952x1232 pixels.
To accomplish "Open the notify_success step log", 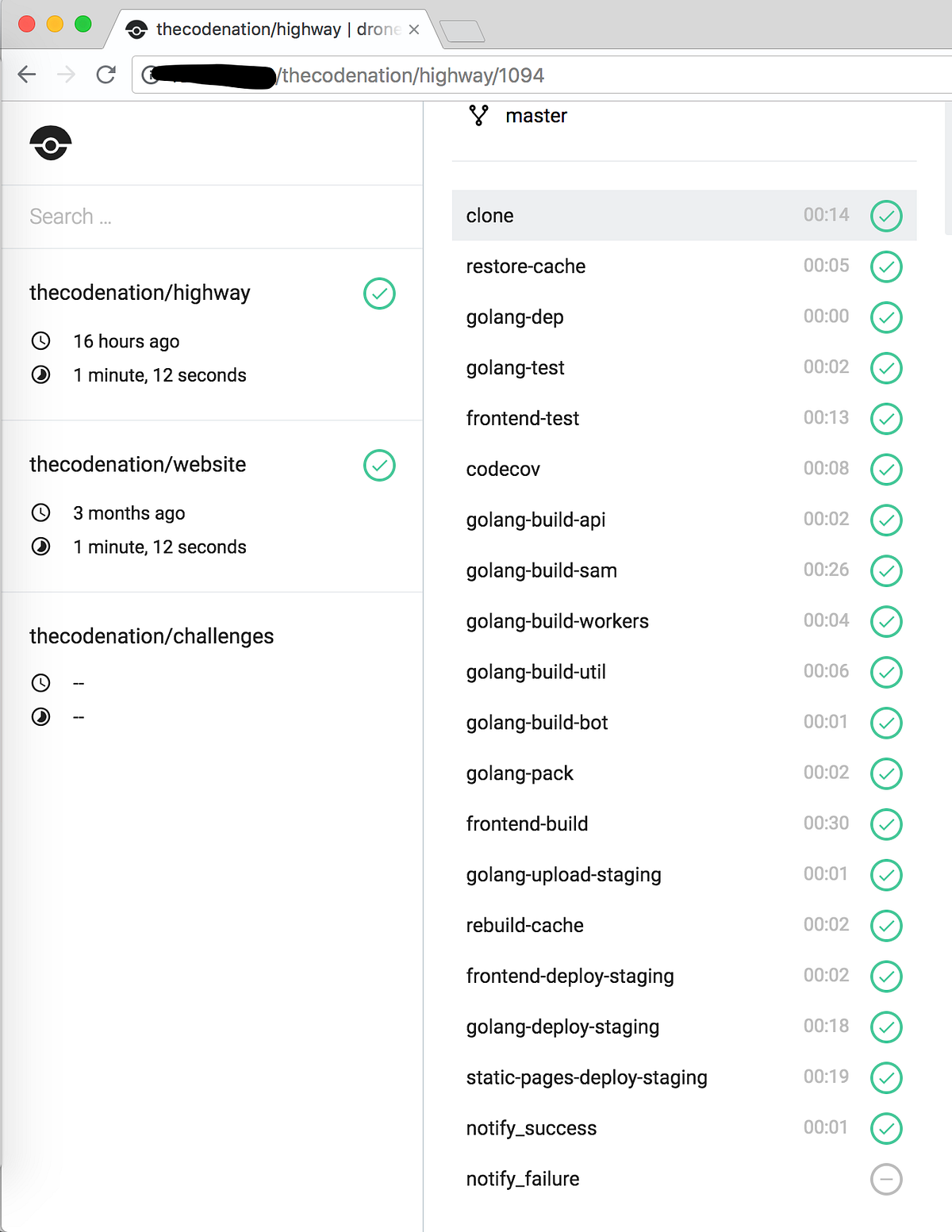I will tap(531, 1128).
